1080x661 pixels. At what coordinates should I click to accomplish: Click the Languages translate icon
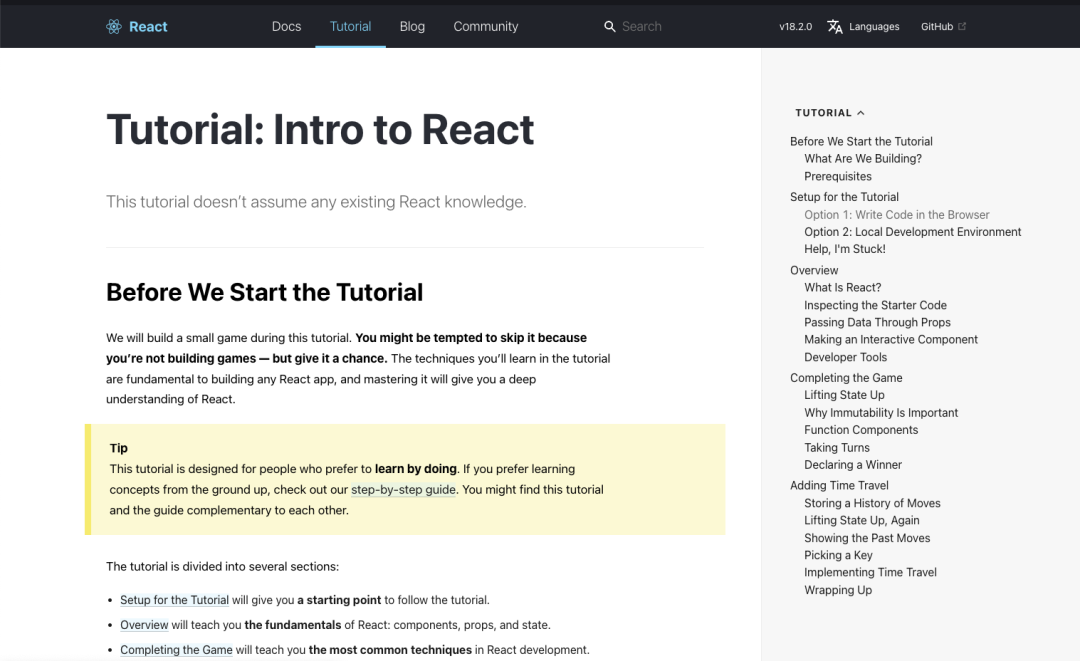click(835, 26)
